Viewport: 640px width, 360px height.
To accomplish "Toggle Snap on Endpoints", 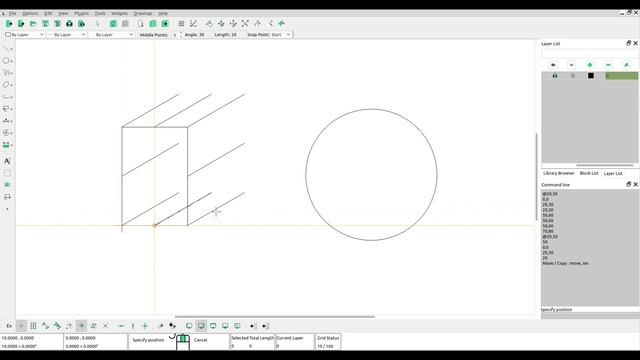I will 45,326.
